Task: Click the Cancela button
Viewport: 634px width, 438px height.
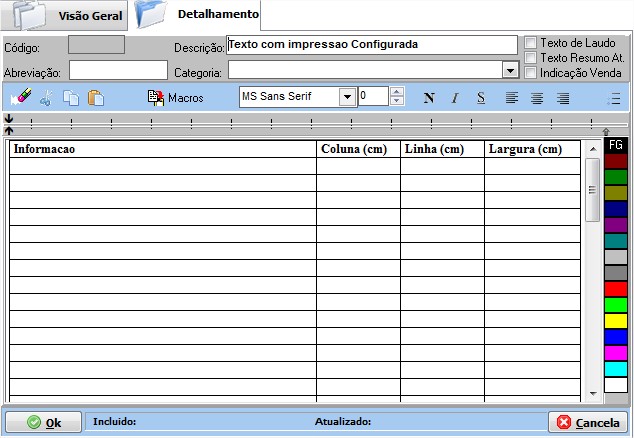Action: coord(587,422)
